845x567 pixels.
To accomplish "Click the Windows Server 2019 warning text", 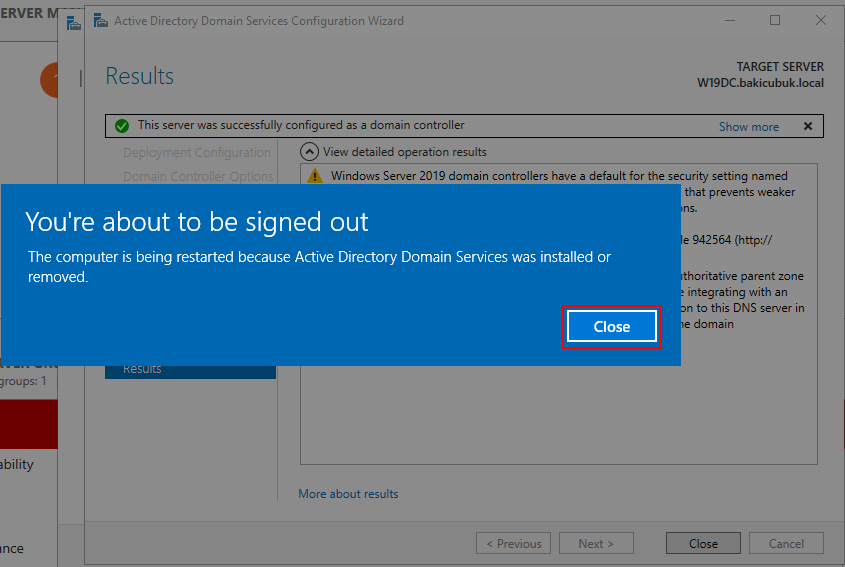I will 559,176.
